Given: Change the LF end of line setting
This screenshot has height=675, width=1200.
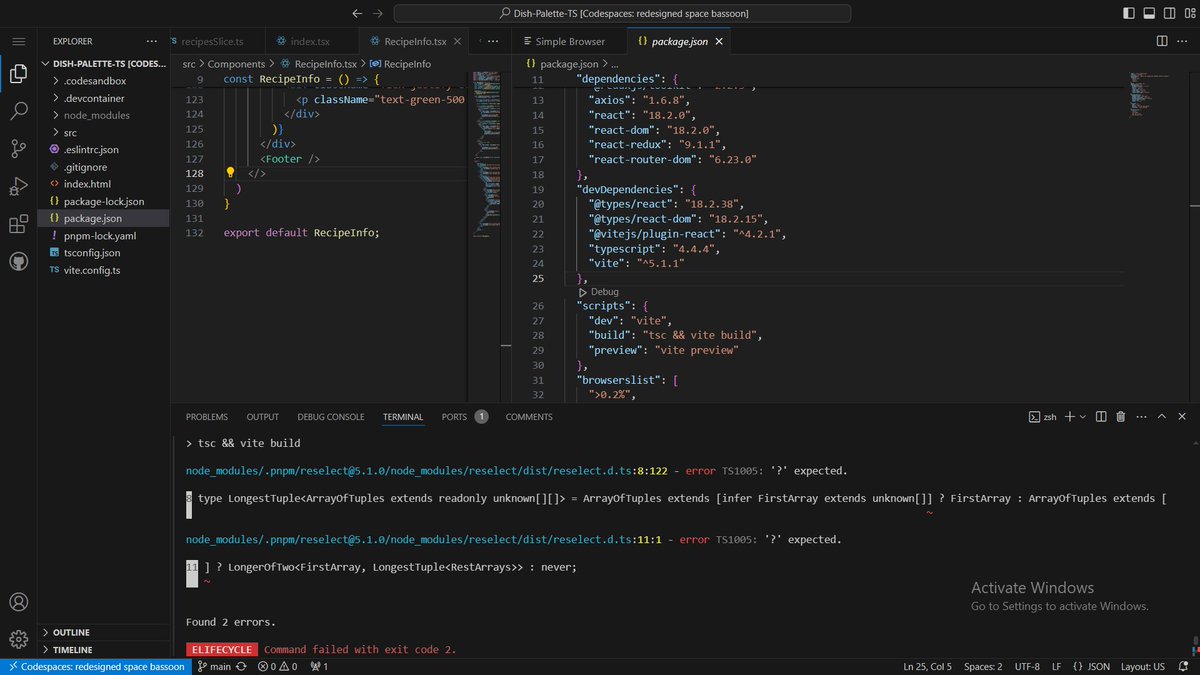Looking at the screenshot, I should click(x=1058, y=666).
